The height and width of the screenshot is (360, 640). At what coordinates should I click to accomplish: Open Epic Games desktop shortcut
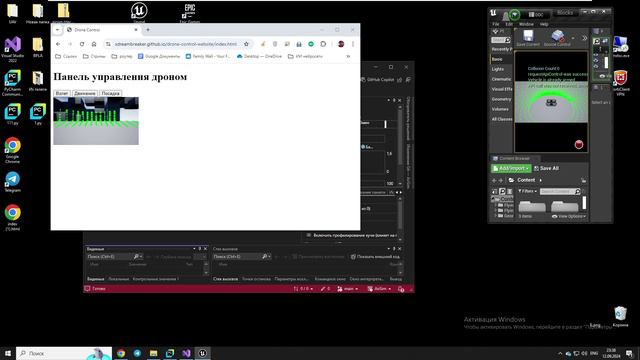(x=189, y=12)
